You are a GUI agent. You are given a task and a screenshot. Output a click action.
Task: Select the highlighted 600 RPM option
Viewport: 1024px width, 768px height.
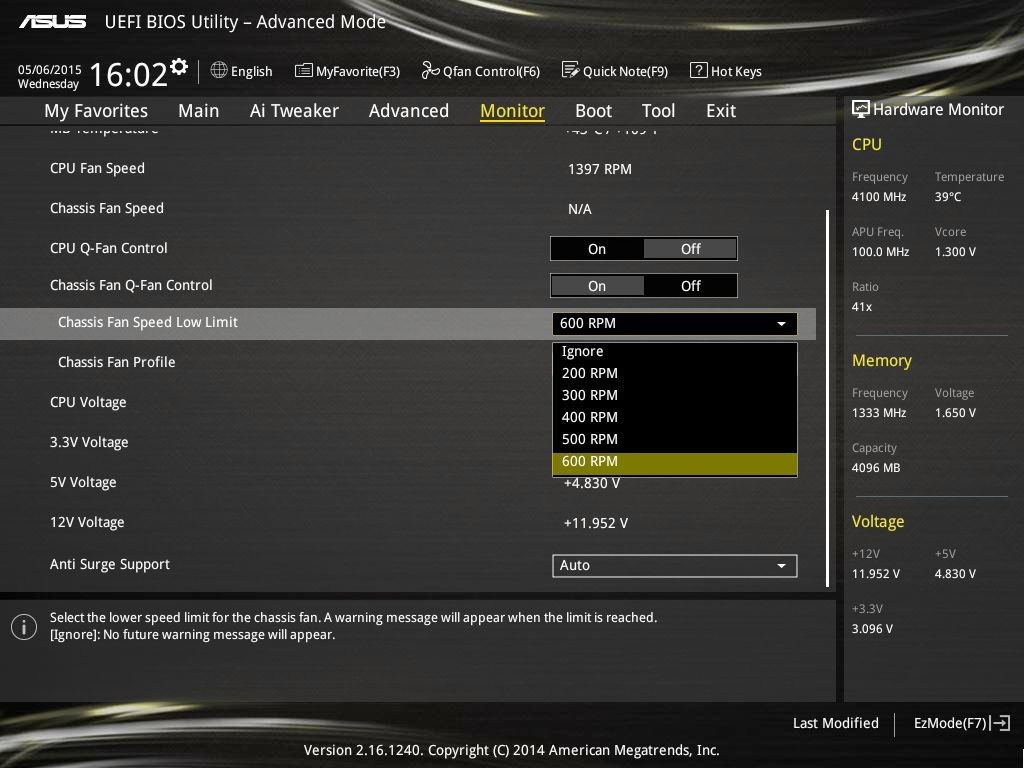point(675,463)
